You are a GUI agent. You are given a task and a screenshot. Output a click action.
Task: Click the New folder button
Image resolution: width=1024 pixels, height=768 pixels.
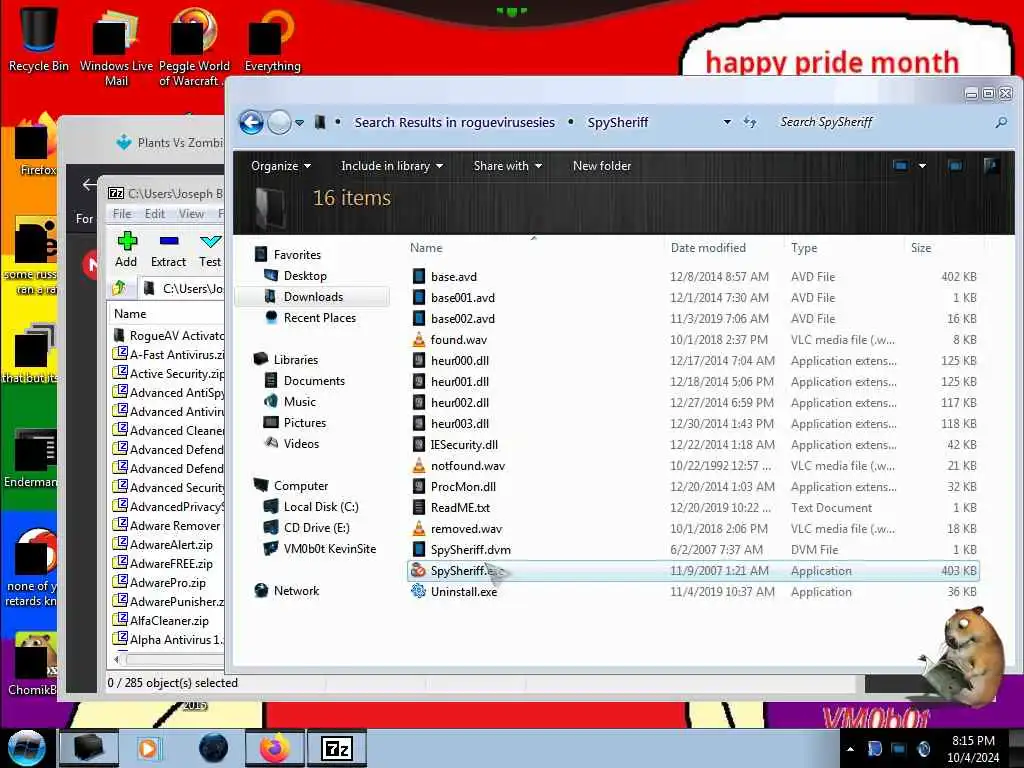601,166
